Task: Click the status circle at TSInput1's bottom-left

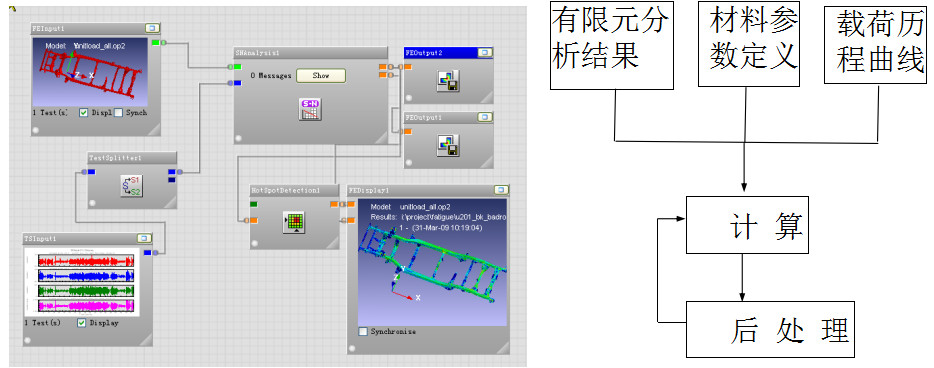Action: (x=27, y=340)
